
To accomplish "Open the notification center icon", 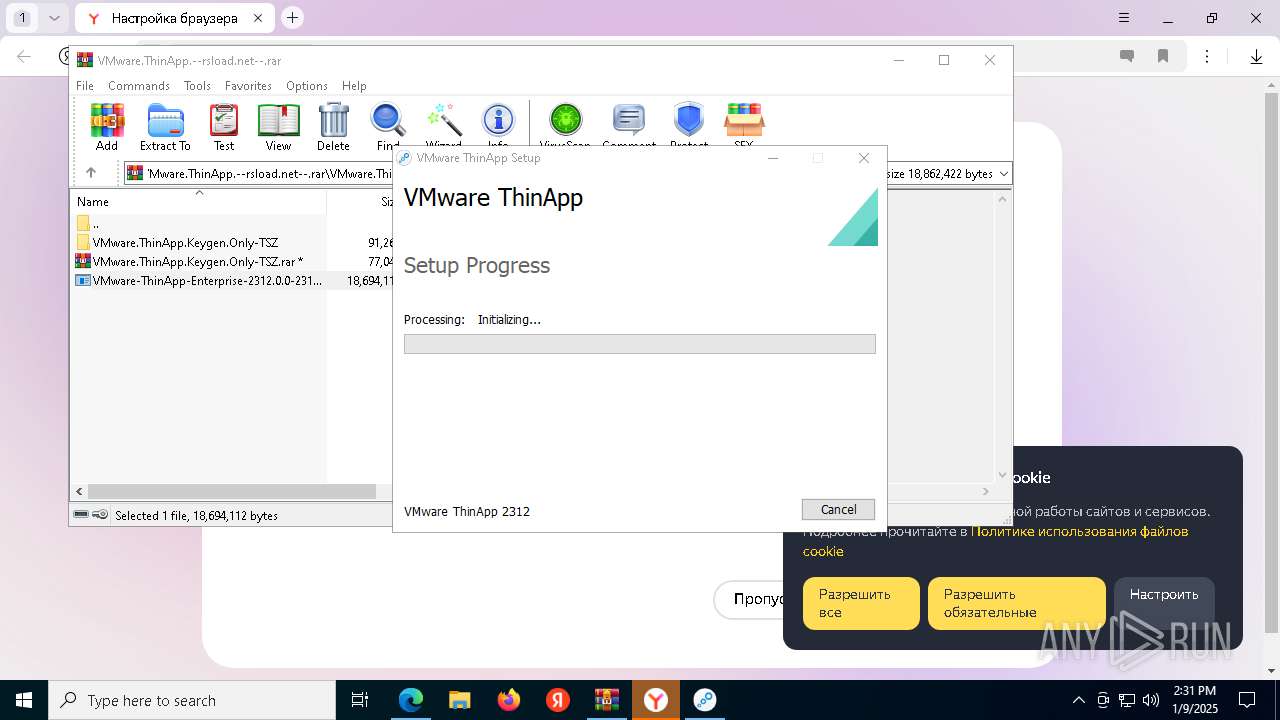I will click(x=1247, y=700).
